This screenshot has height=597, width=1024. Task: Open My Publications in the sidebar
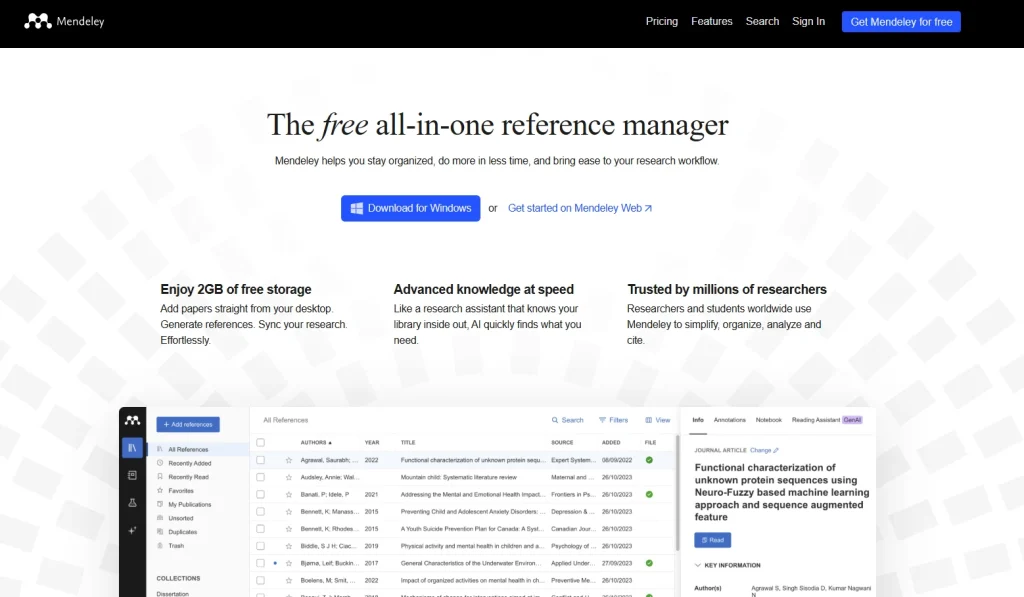[x=189, y=504]
